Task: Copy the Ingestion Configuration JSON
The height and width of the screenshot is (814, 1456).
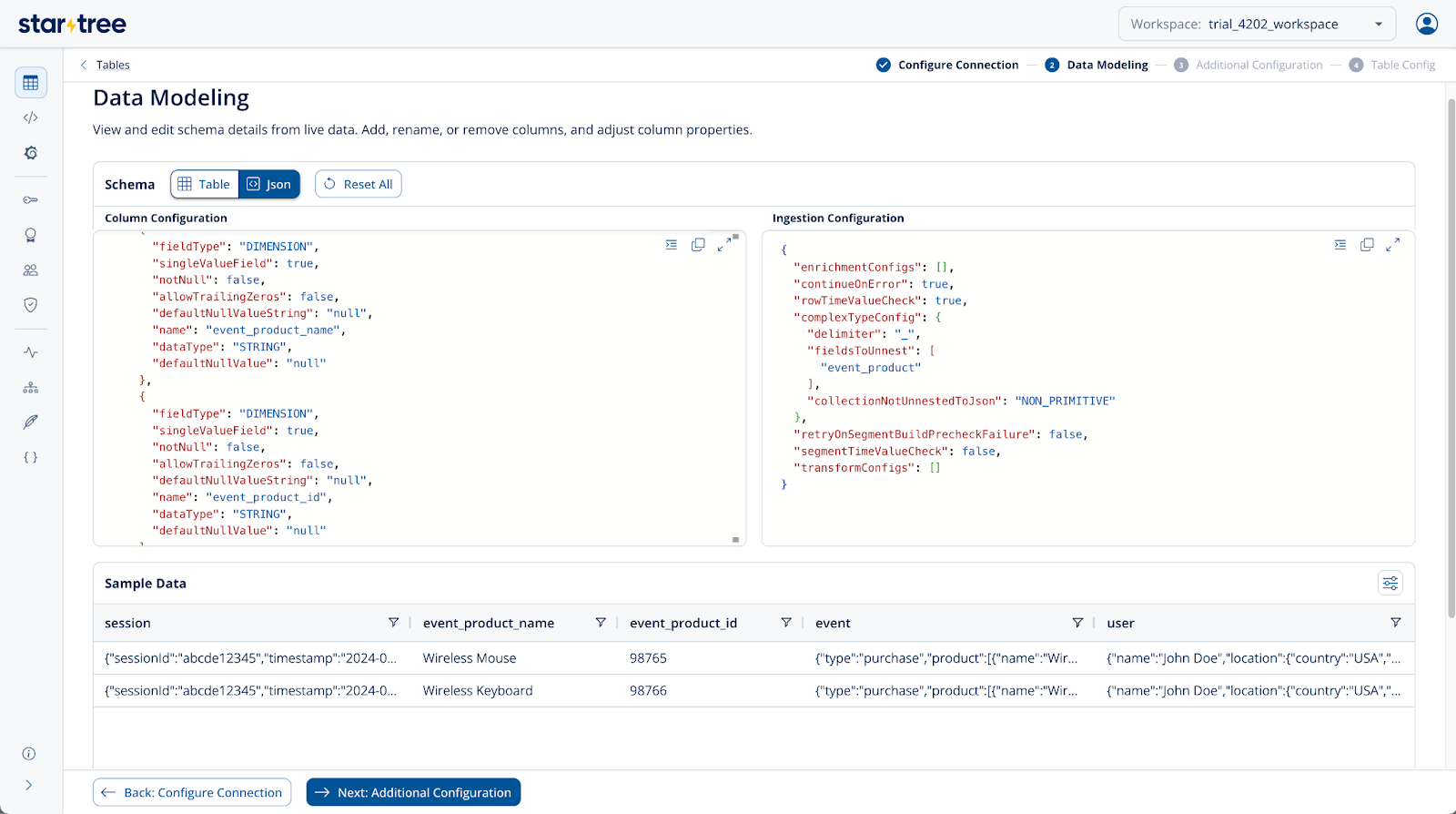Action: (x=1367, y=245)
